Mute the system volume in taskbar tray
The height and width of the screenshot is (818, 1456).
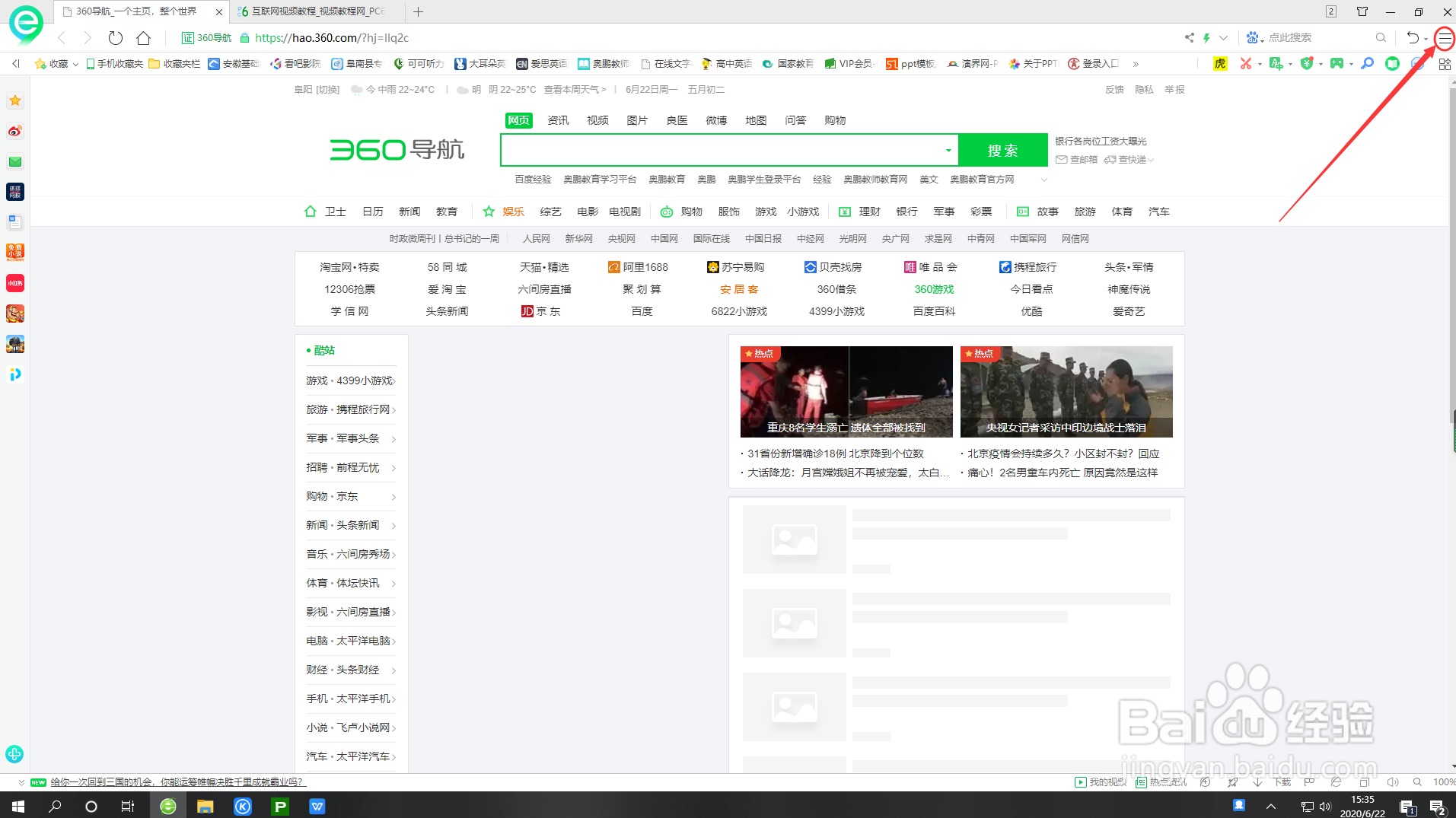[x=1326, y=806]
